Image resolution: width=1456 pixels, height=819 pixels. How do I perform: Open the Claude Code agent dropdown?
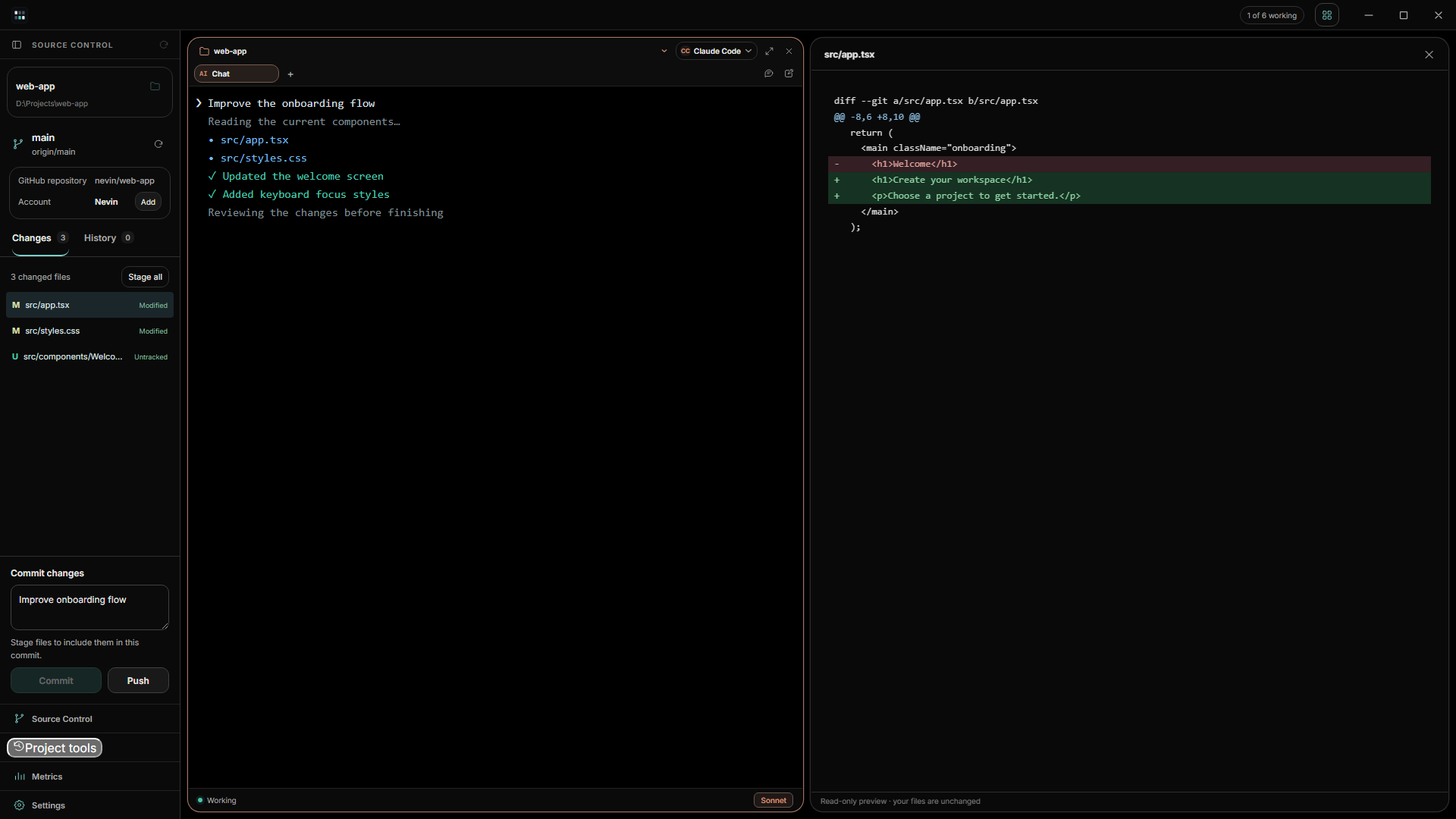point(716,51)
